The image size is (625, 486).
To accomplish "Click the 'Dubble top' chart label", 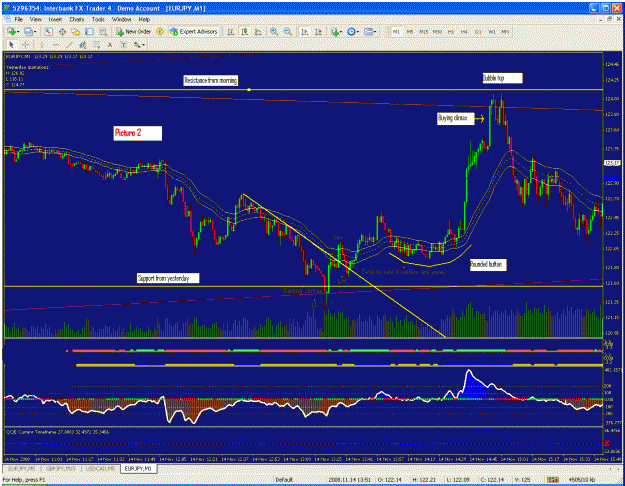I will [x=502, y=78].
